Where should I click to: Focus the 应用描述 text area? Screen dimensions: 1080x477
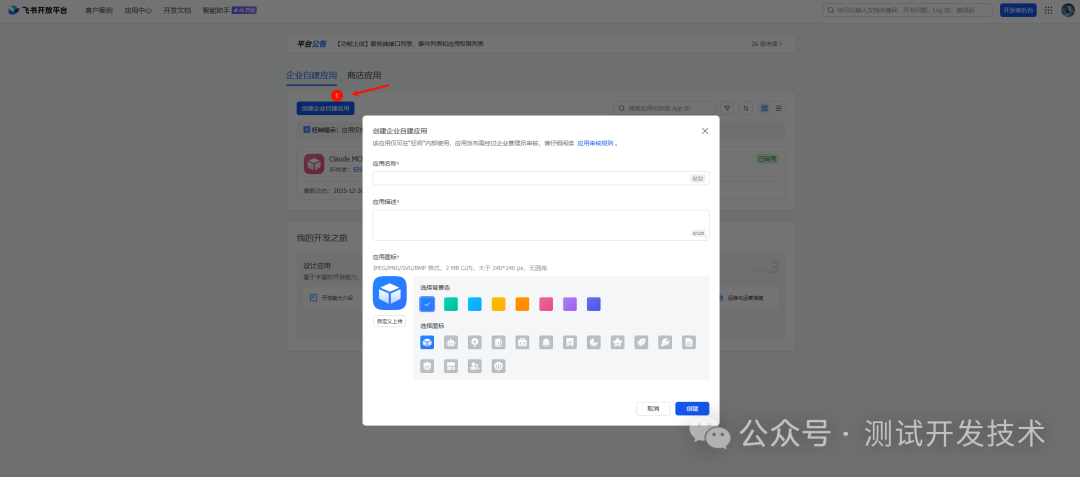[541, 225]
